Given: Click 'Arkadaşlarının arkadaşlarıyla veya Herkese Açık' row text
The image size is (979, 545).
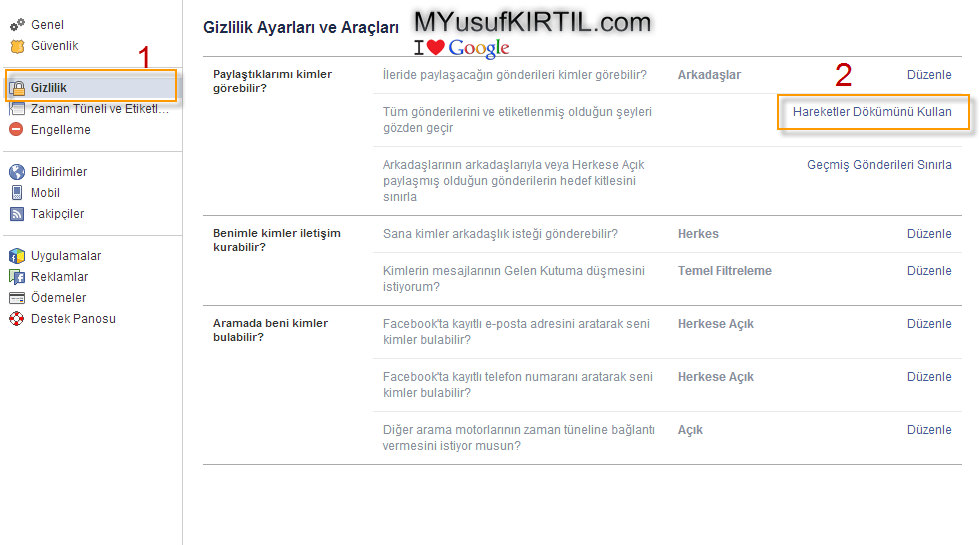Looking at the screenshot, I should [x=513, y=180].
